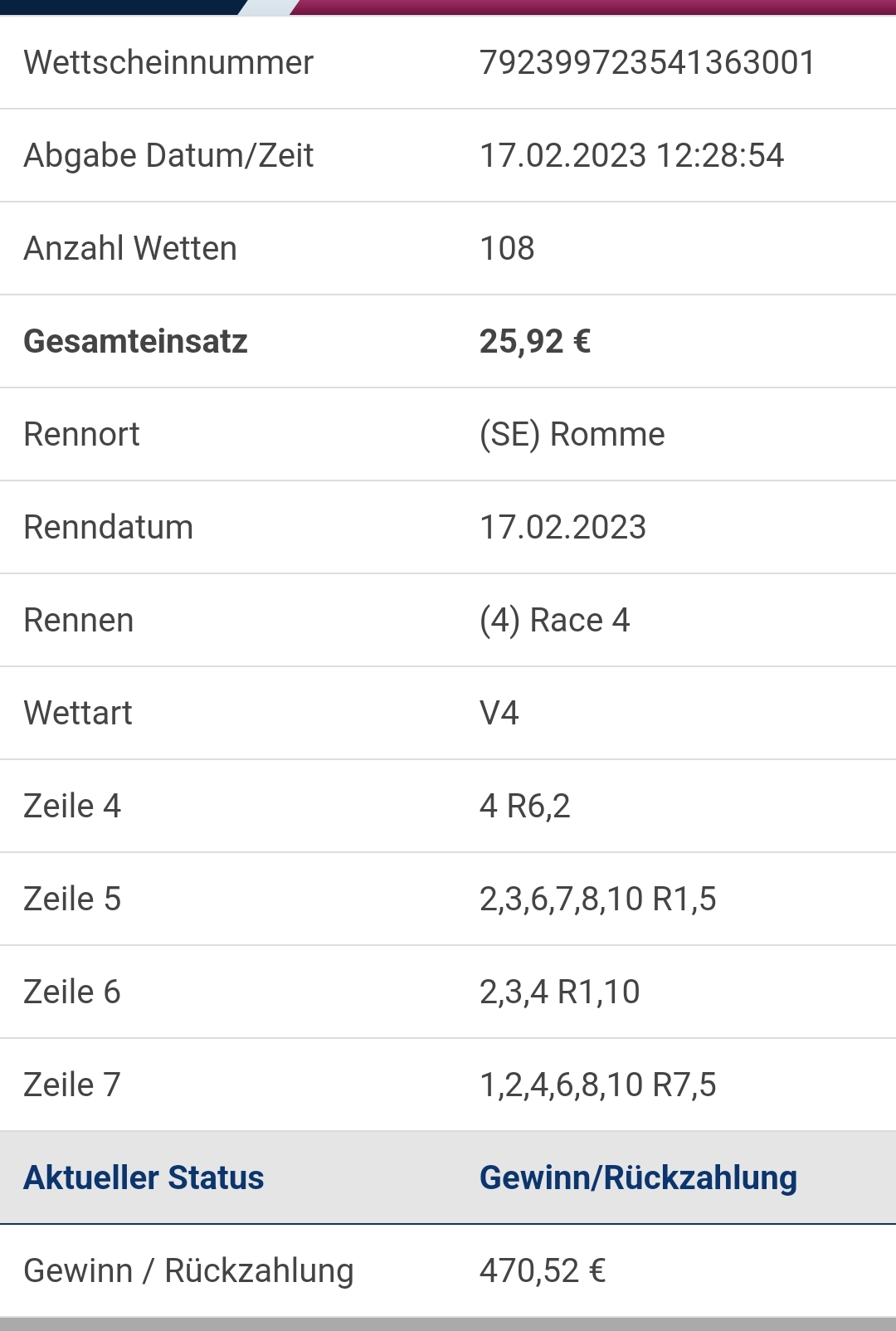Tap the Rennort value (SE) Romme

(x=572, y=435)
